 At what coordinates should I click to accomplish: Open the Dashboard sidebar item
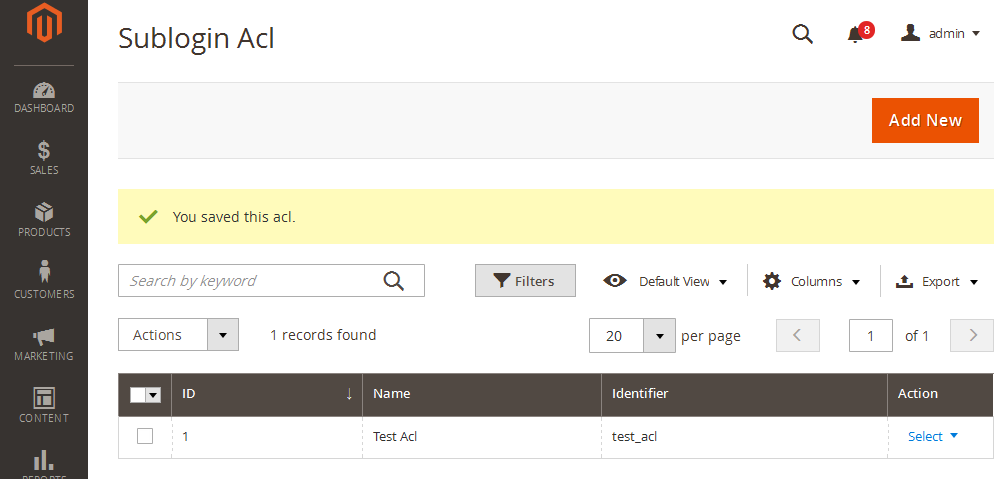[x=44, y=98]
